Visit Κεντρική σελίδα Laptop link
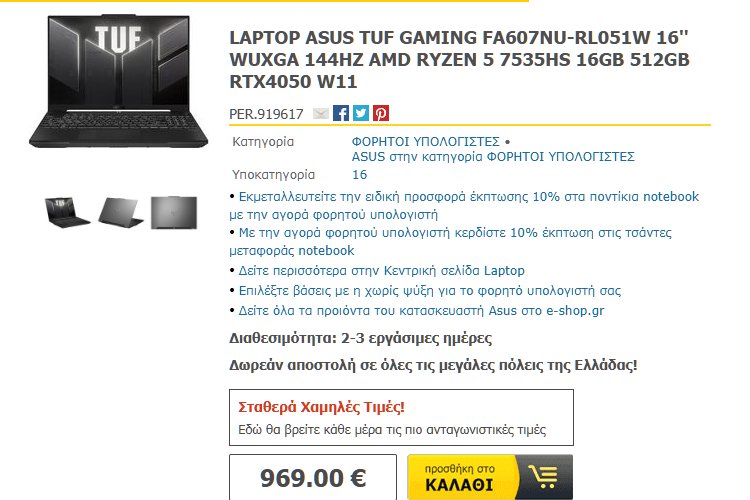The image size is (750, 500). click(x=382, y=271)
